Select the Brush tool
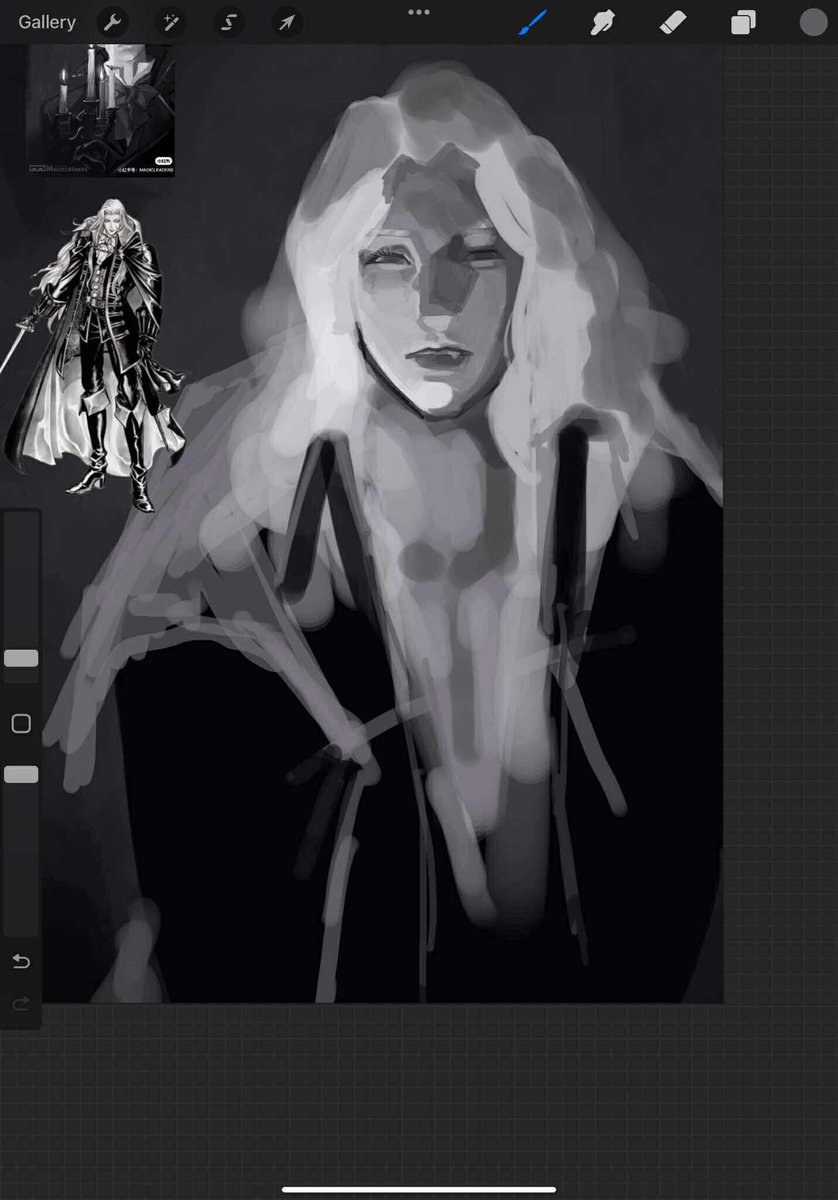The height and width of the screenshot is (1200, 838). [533, 22]
